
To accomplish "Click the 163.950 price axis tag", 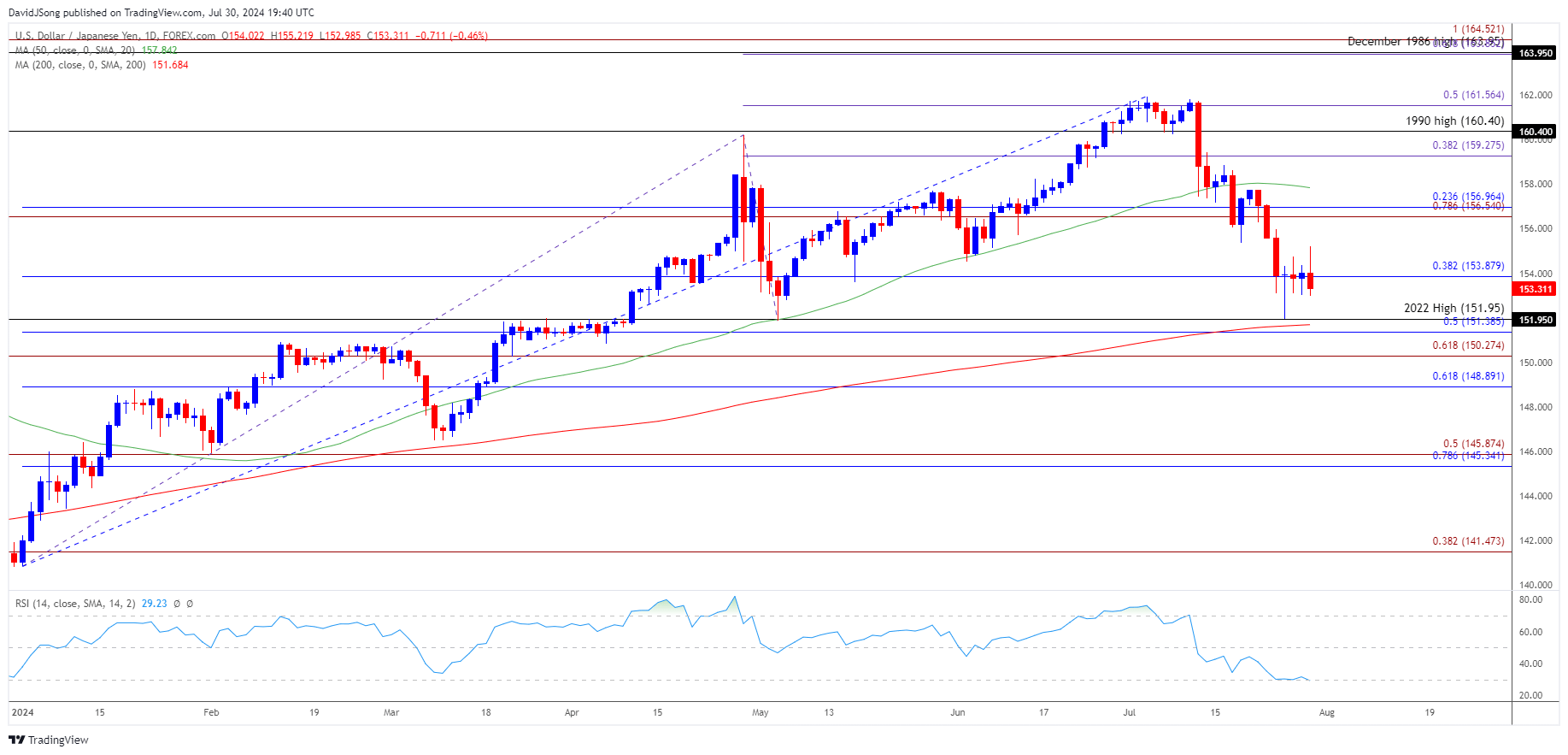I will click(1535, 53).
